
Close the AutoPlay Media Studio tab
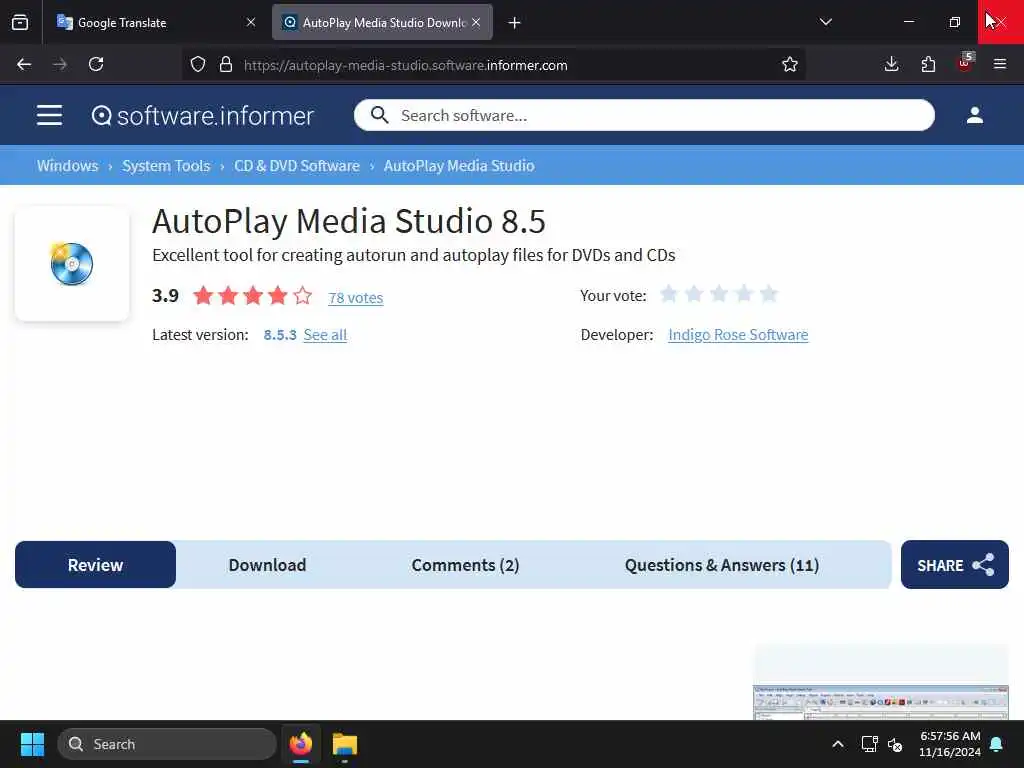[x=476, y=22]
